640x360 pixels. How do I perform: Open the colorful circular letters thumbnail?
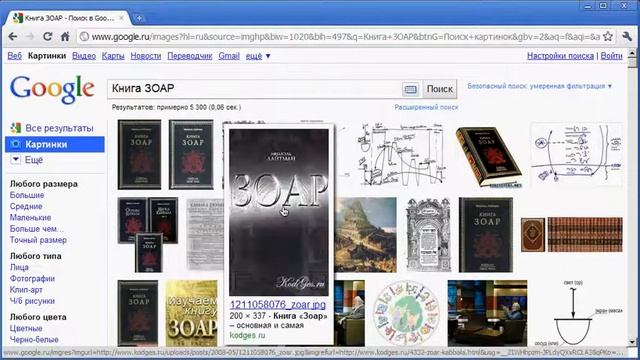[406, 313]
